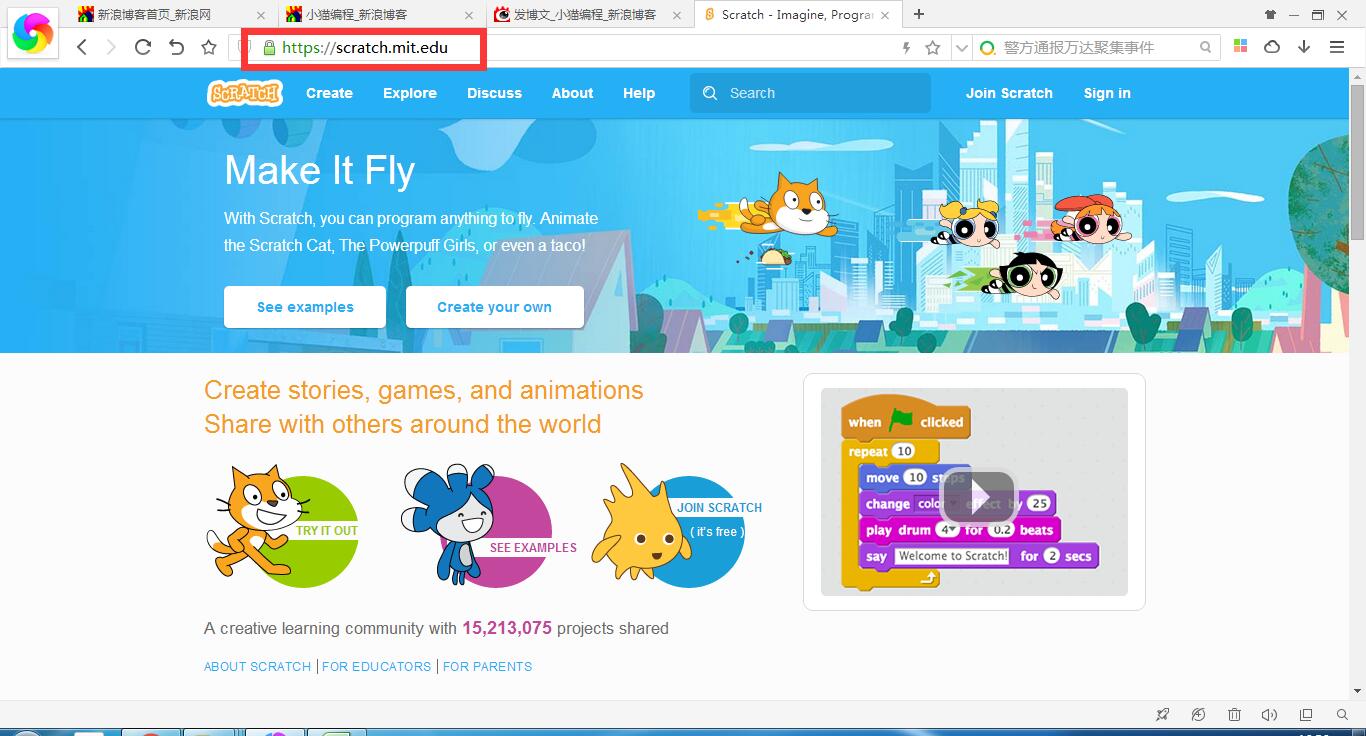Click the Scratch logo in the site header
Viewport: 1366px width, 736px height.
245,93
